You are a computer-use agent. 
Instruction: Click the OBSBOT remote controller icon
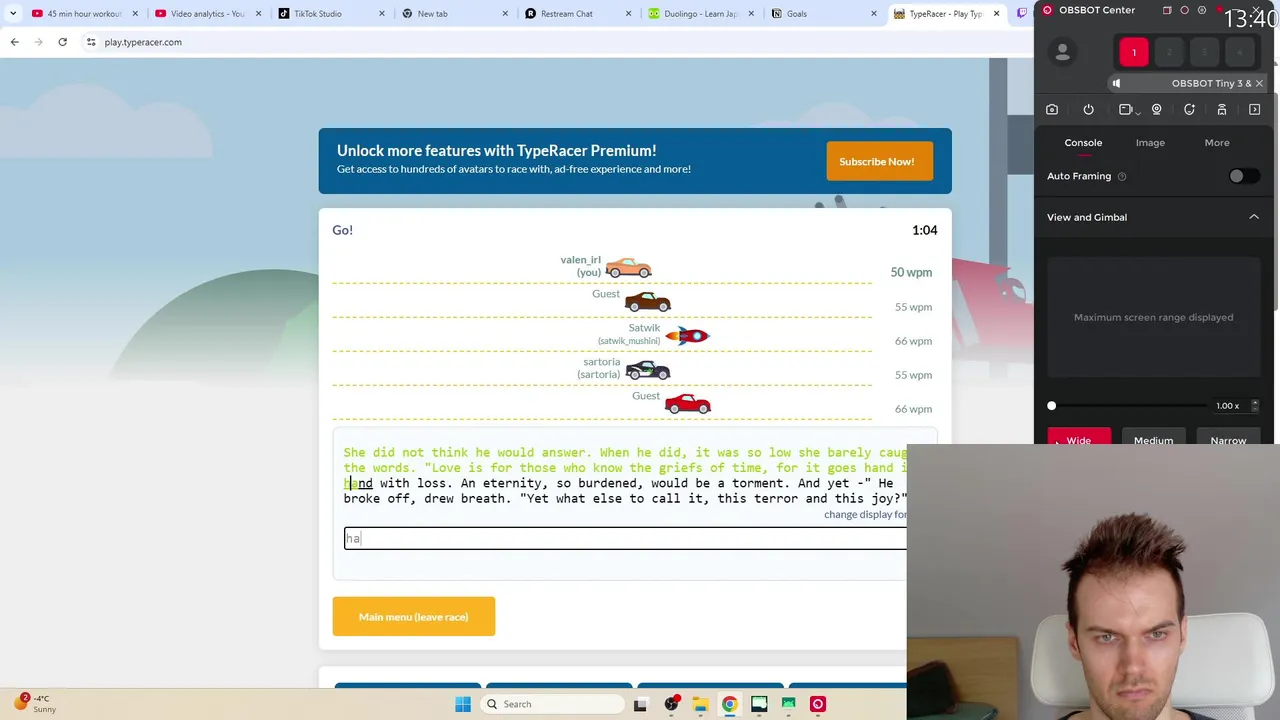[1221, 110]
